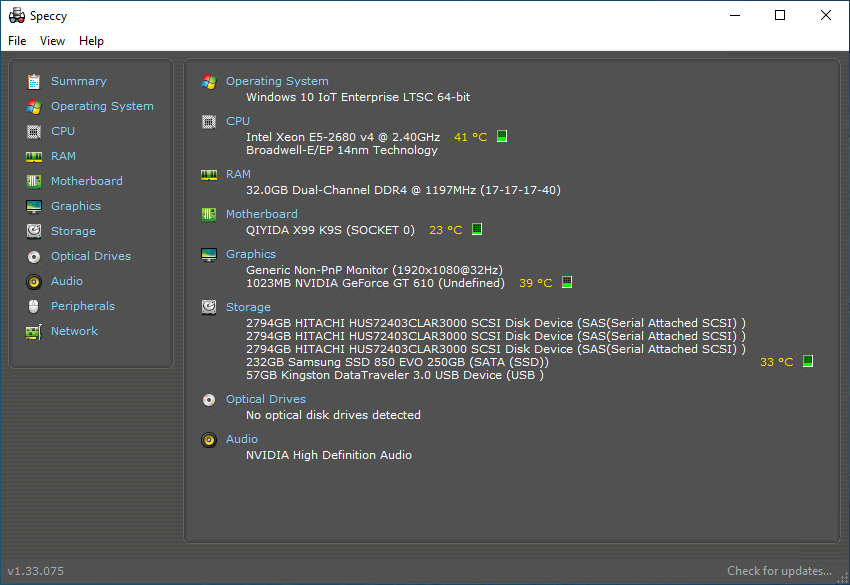Image resolution: width=850 pixels, height=585 pixels.
Task: Click the RAM icon in main panel
Action: click(x=209, y=175)
